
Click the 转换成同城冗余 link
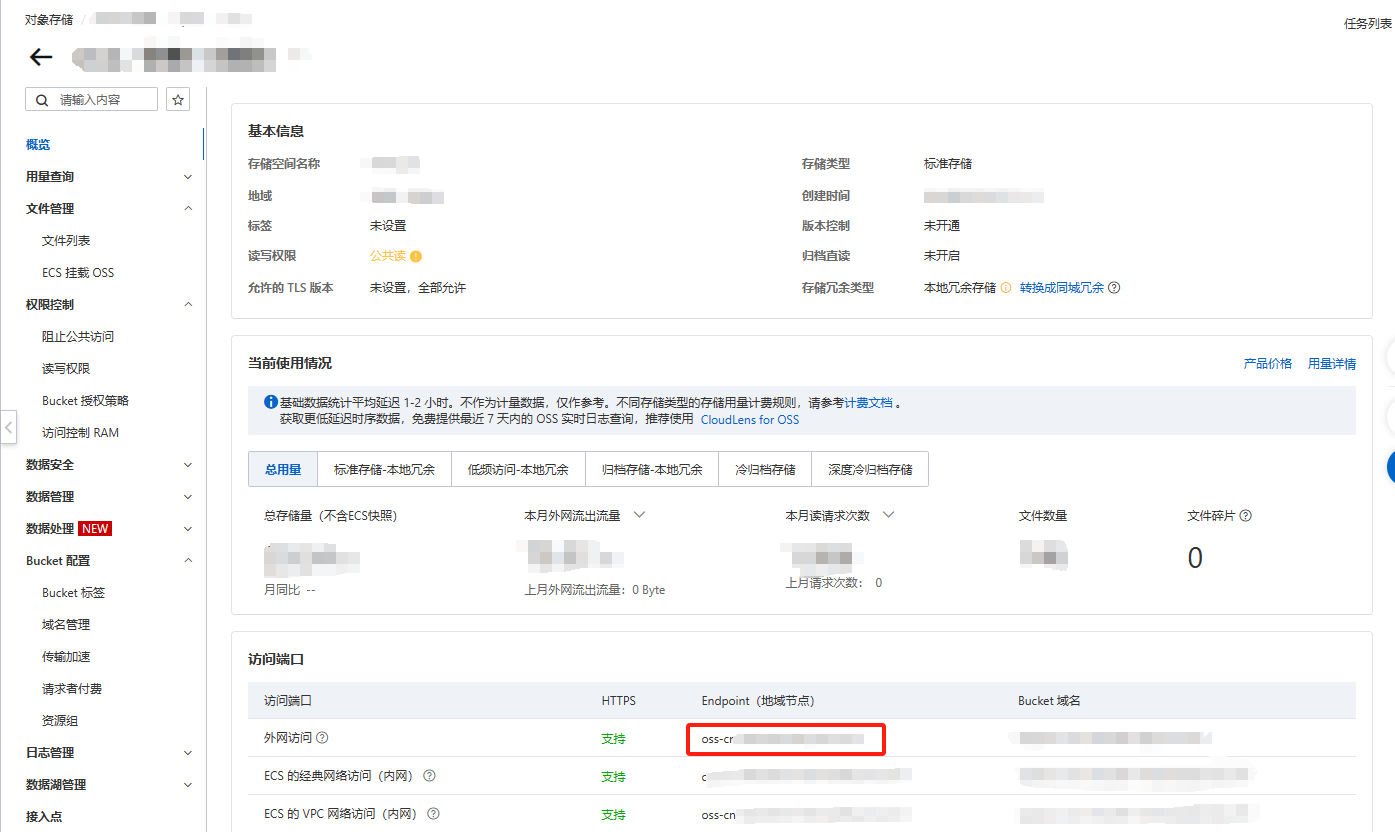point(1061,288)
